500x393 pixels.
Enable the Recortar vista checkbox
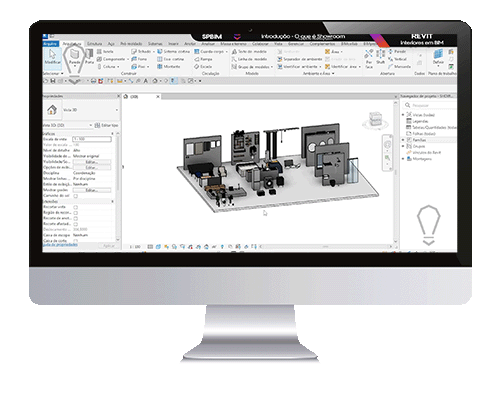(x=76, y=207)
